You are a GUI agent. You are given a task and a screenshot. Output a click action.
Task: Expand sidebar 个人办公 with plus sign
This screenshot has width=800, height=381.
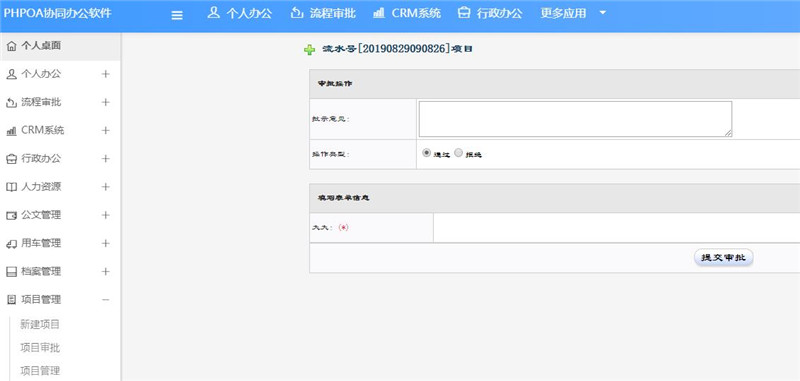click(106, 74)
